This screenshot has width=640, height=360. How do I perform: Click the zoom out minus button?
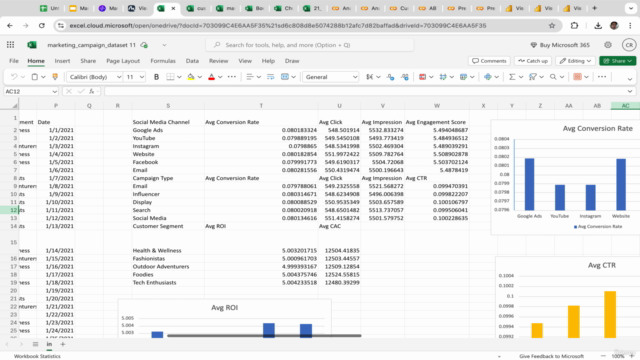pos(603,356)
